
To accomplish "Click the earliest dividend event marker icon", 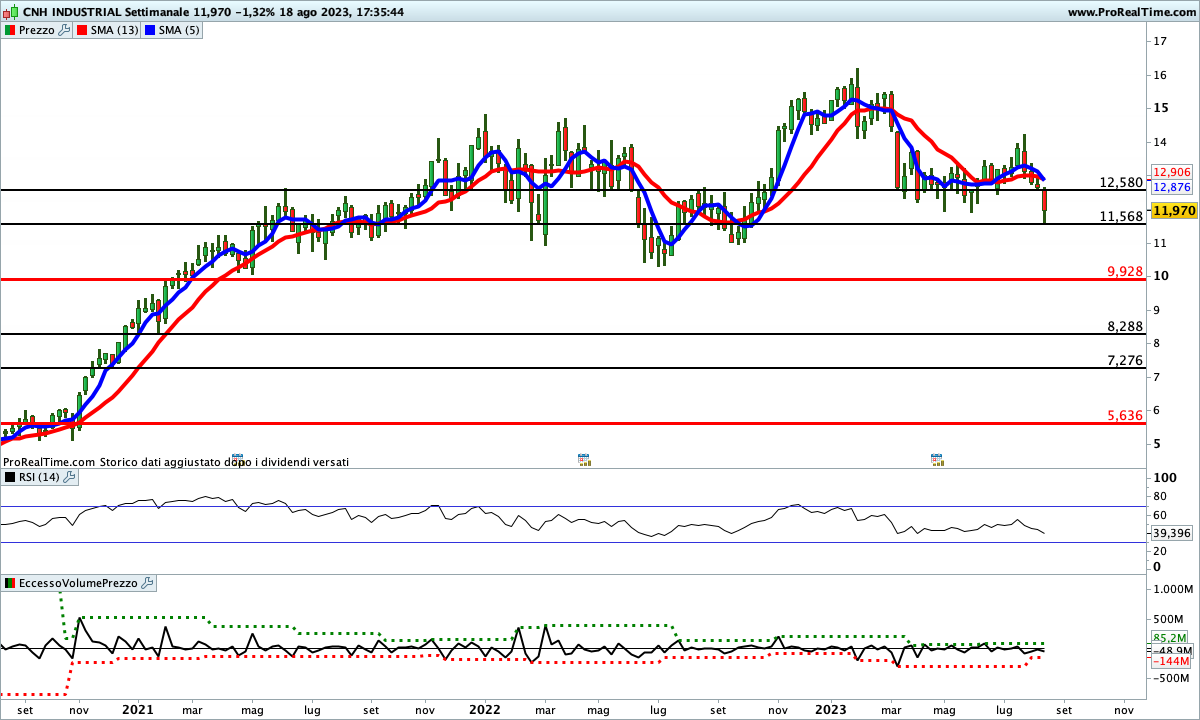I will [238, 459].
